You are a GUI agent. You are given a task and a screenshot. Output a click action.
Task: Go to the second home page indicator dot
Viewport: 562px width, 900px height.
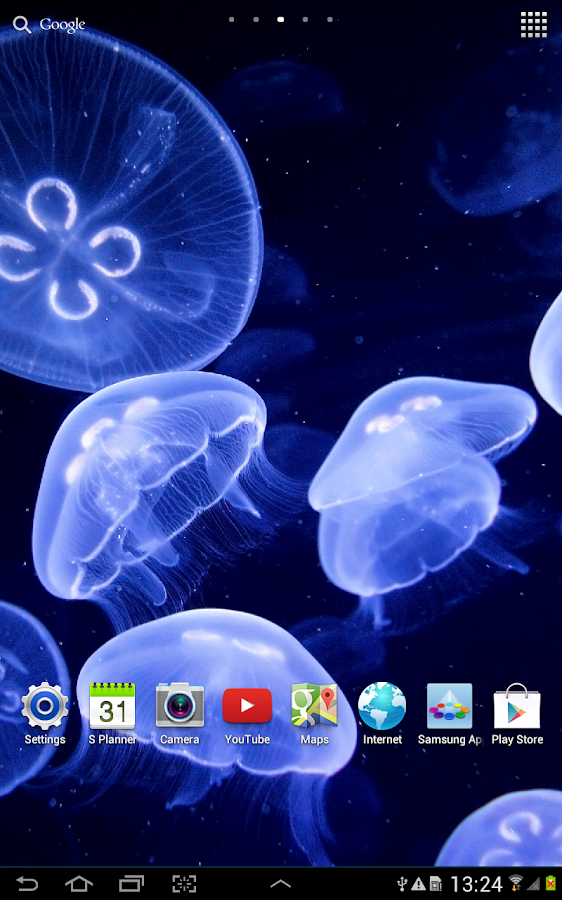click(256, 20)
